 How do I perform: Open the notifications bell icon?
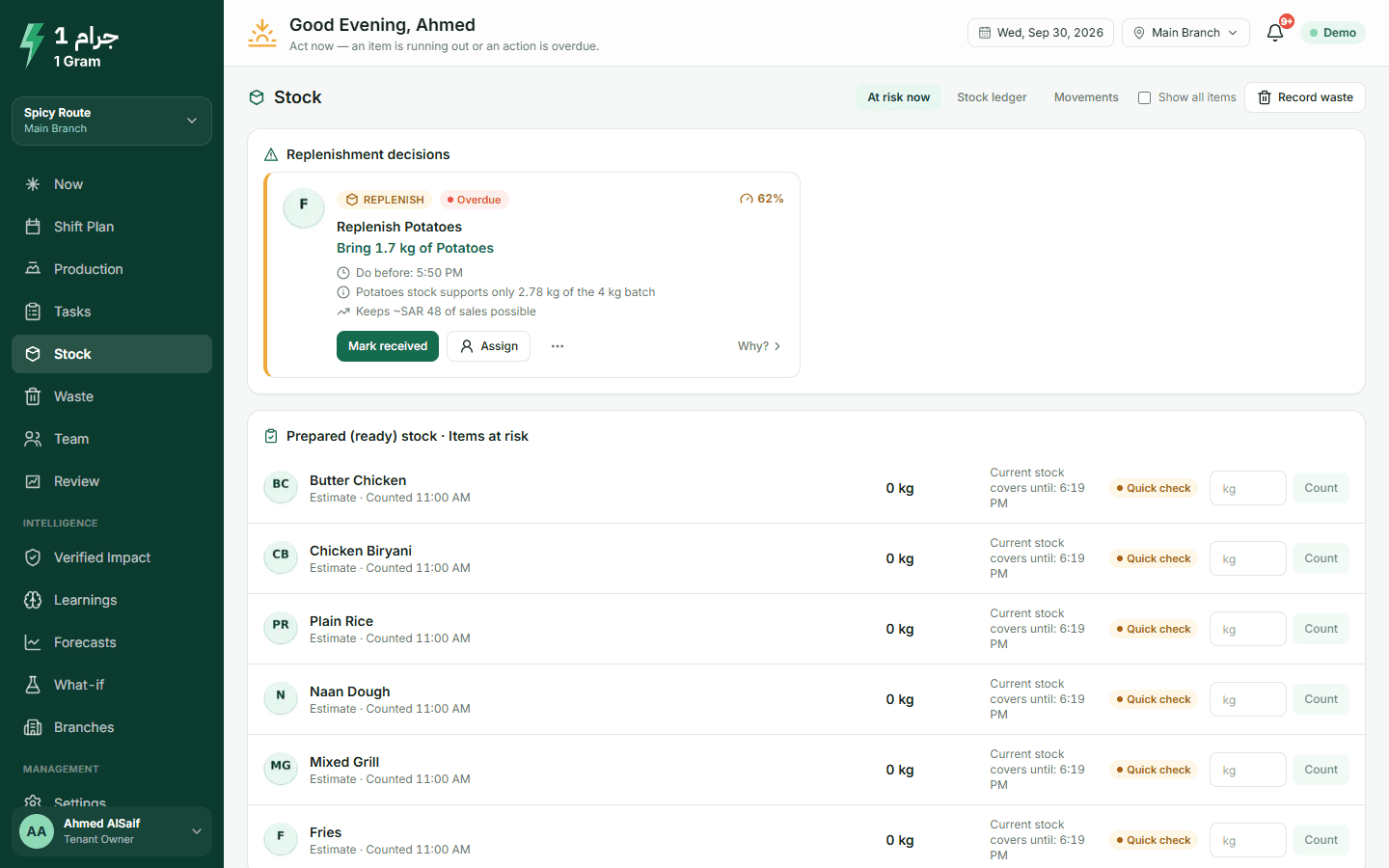point(1274,33)
